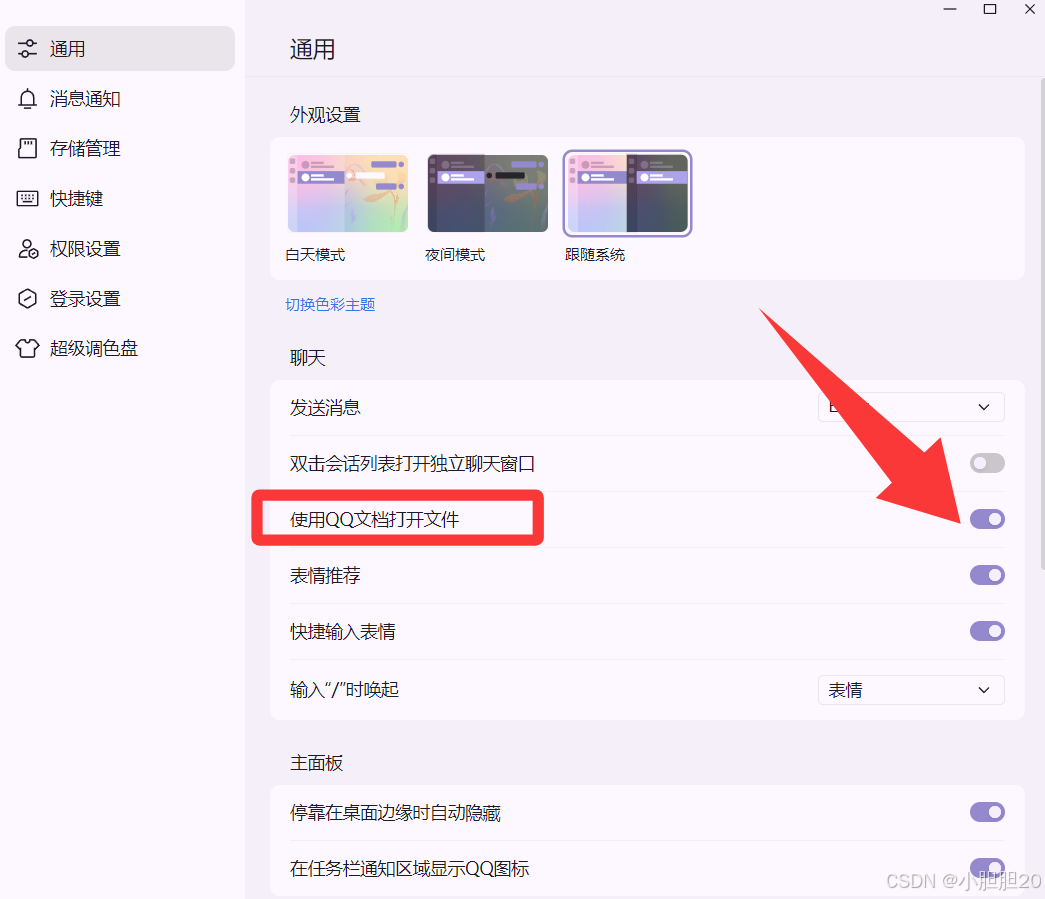Click 白天模式 label text
The width and height of the screenshot is (1045, 899).
(x=315, y=255)
